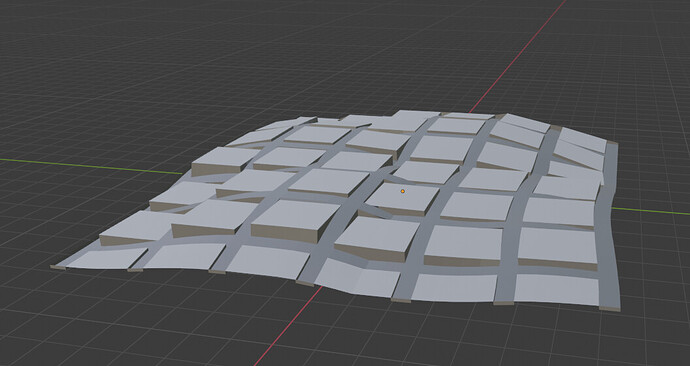Select the second tile in the front row
Viewport: 690px width, 366px height.
coord(185,256)
